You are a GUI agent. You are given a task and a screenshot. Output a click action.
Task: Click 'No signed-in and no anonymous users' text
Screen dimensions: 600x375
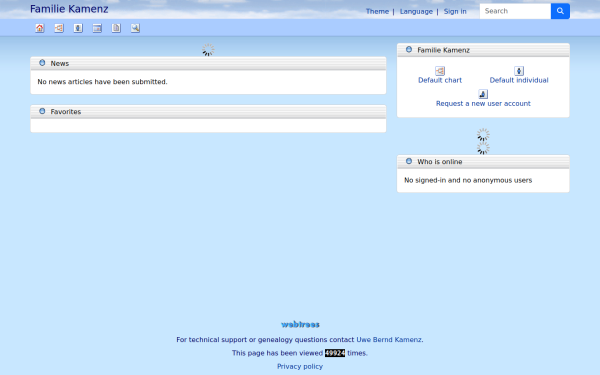(468, 180)
